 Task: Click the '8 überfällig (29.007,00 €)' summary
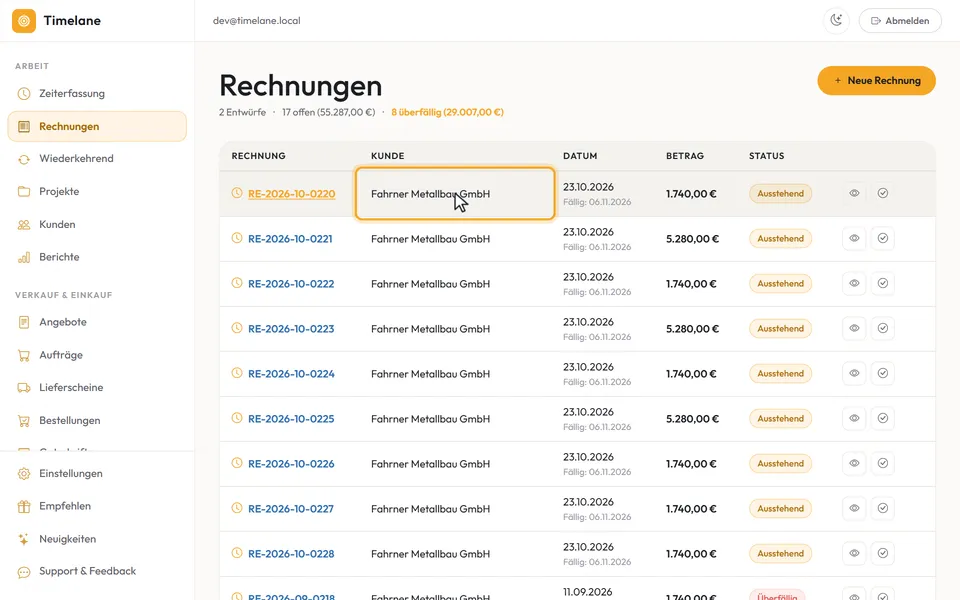(448, 112)
